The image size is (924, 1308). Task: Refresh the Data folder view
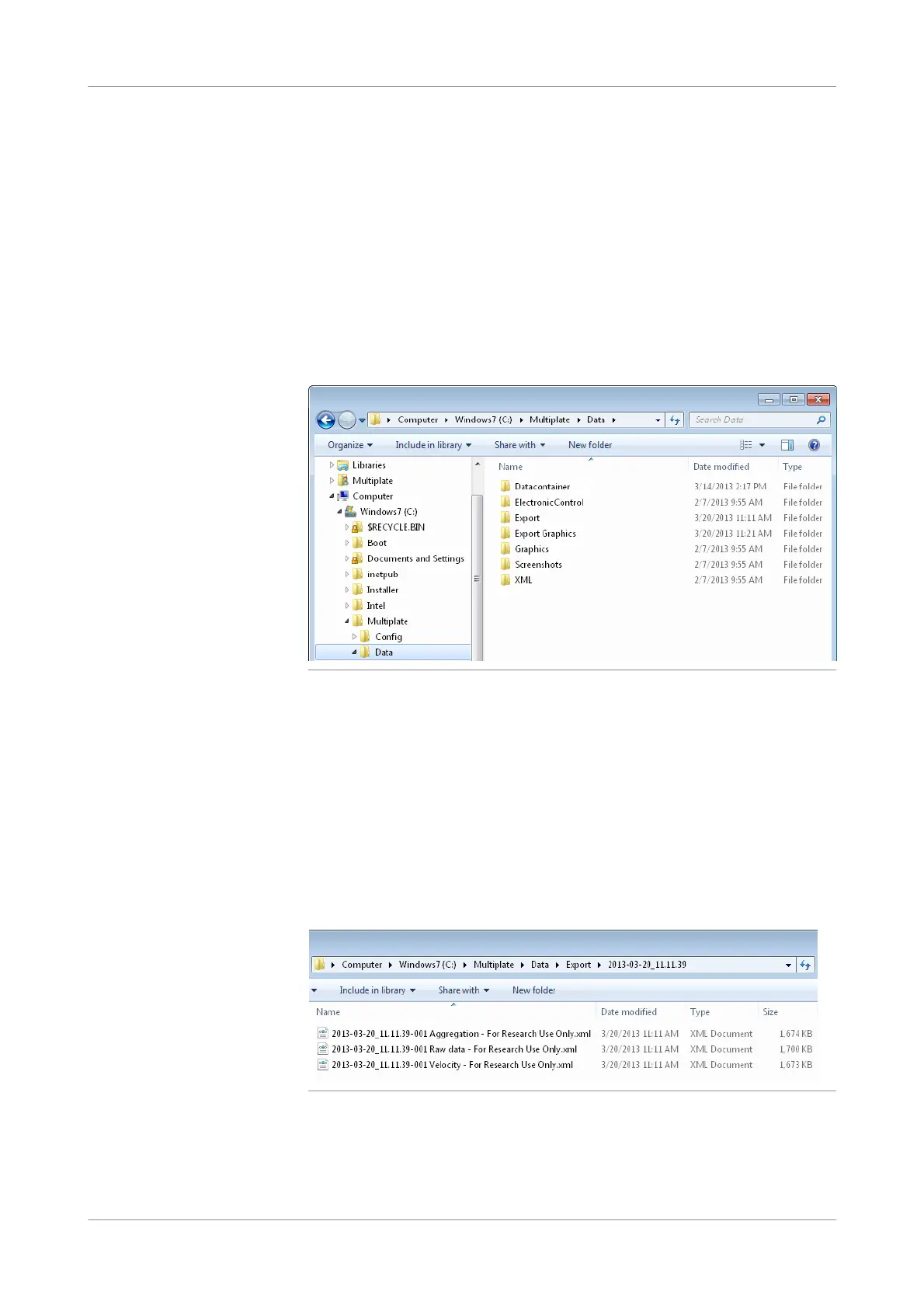click(x=675, y=420)
